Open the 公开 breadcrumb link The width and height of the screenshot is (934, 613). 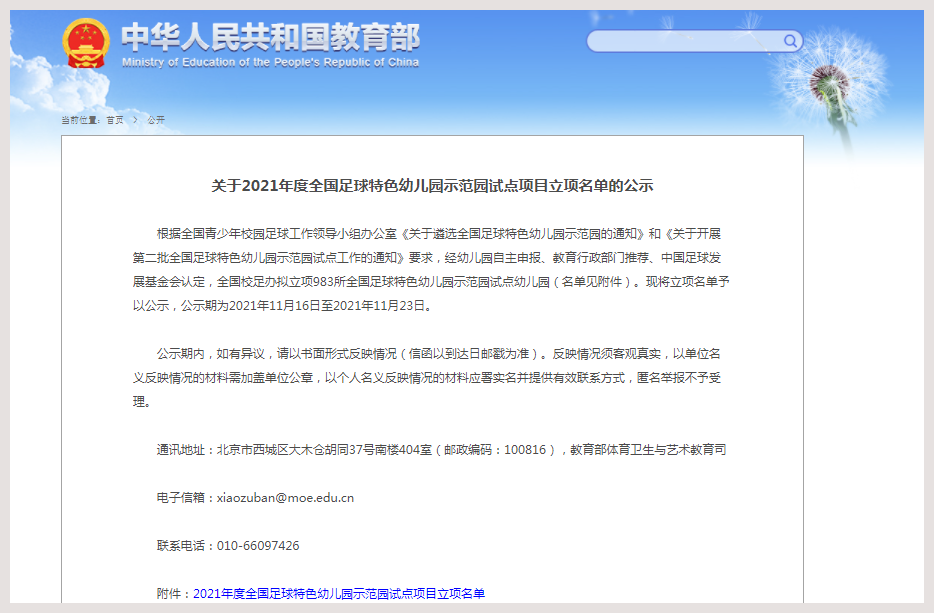pos(156,120)
